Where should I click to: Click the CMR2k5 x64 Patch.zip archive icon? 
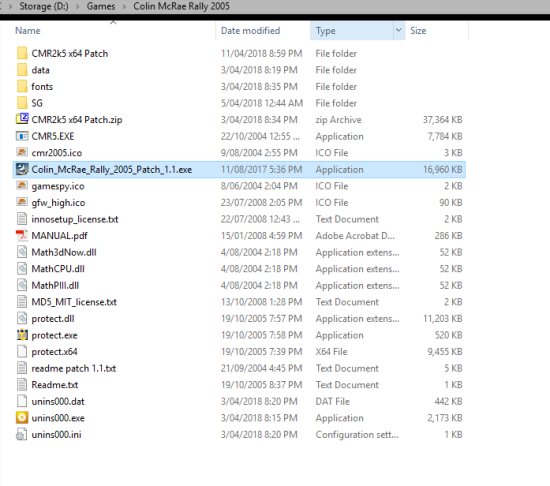click(22, 119)
